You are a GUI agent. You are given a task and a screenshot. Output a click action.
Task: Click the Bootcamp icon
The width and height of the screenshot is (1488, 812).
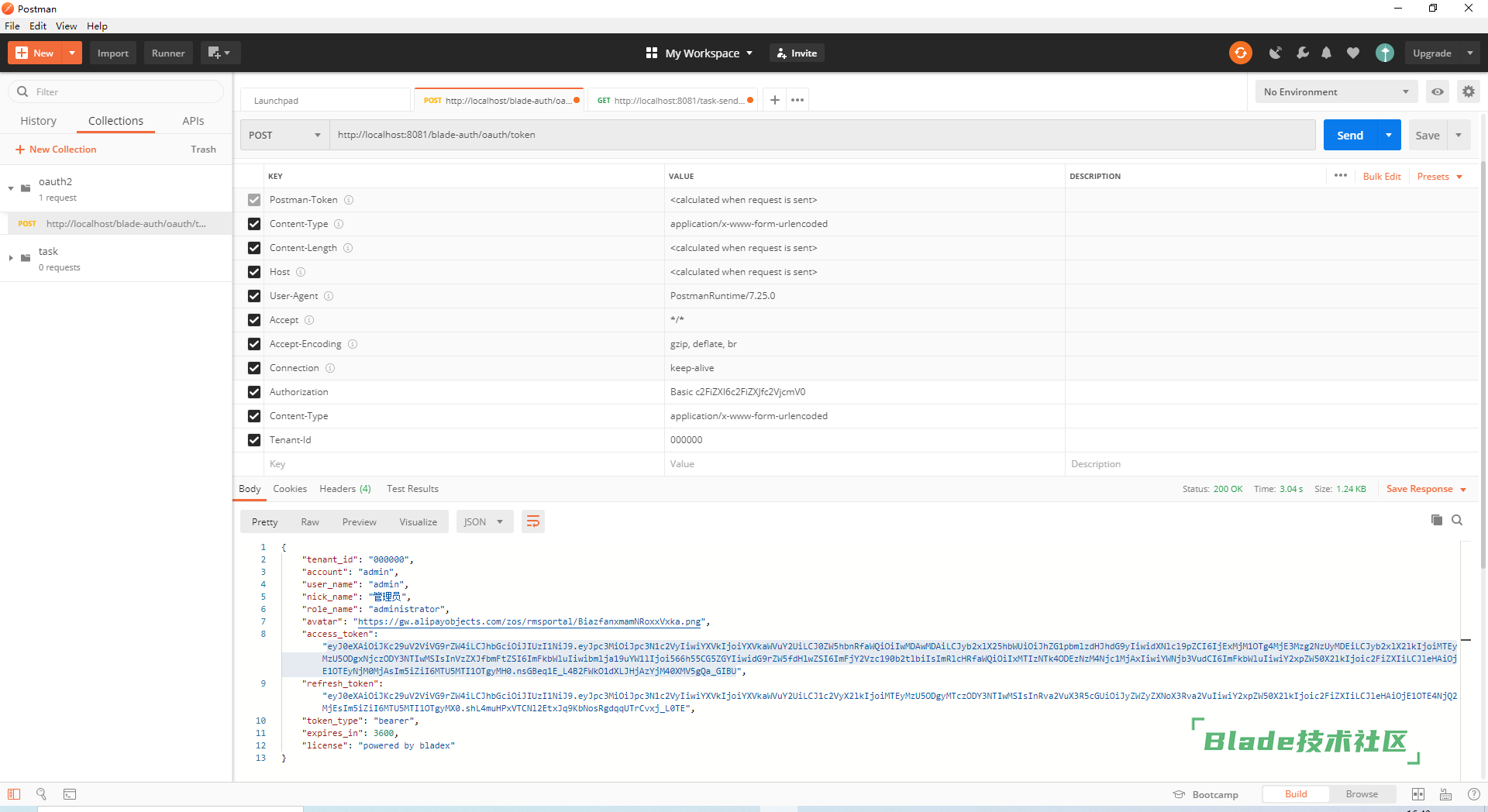[x=1179, y=794]
